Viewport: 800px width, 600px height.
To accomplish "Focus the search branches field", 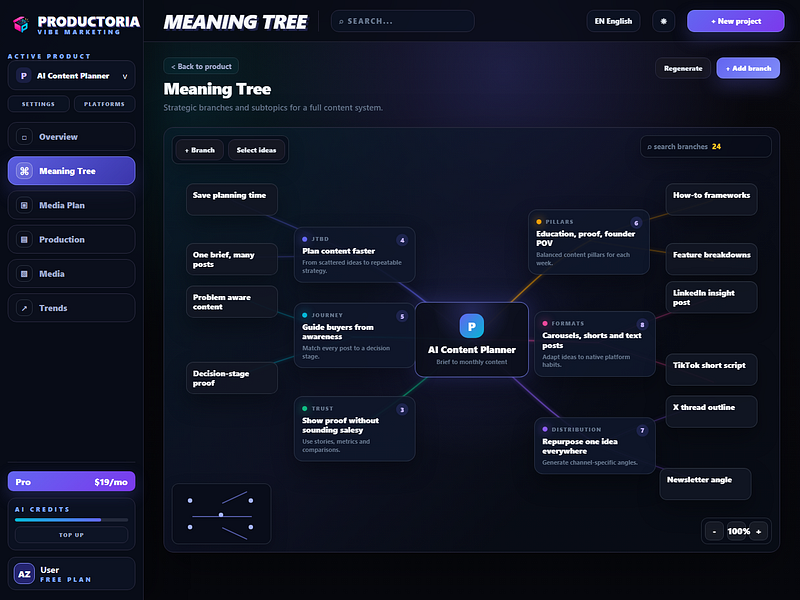I will pyautogui.click(x=706, y=146).
